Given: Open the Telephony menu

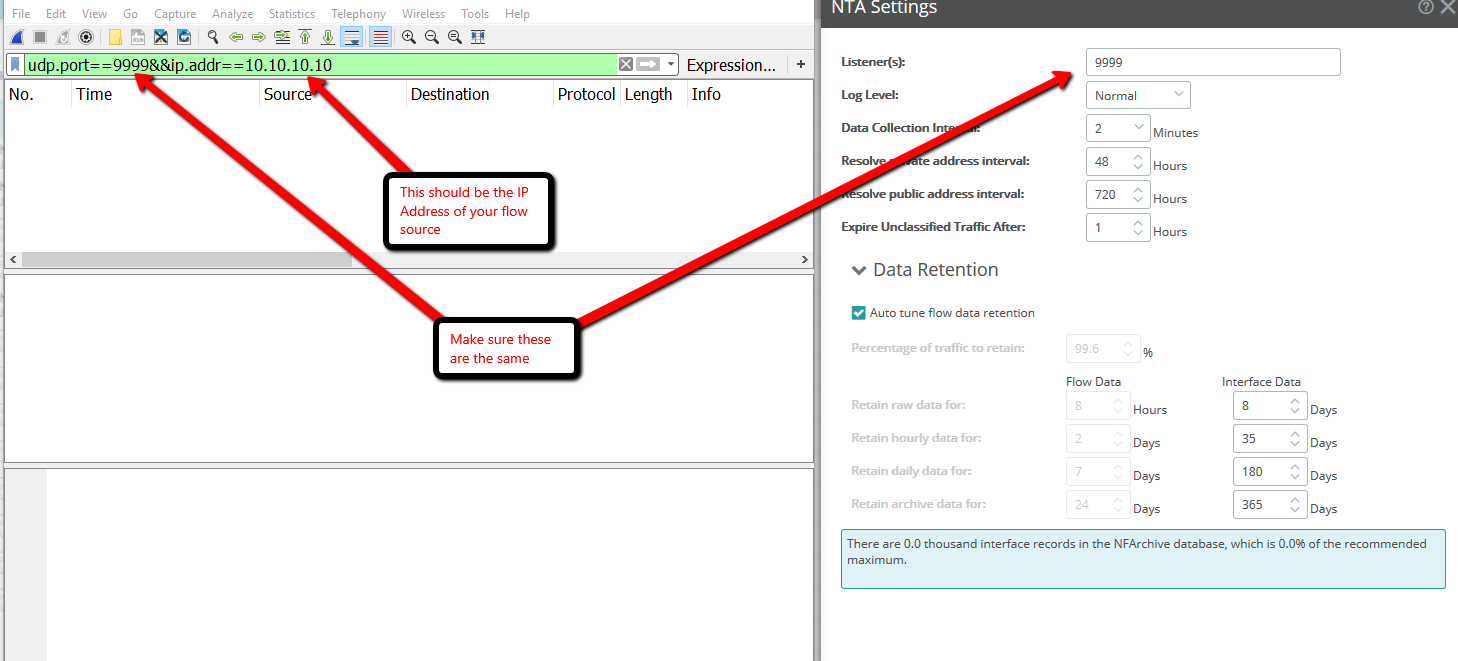Looking at the screenshot, I should [x=358, y=14].
